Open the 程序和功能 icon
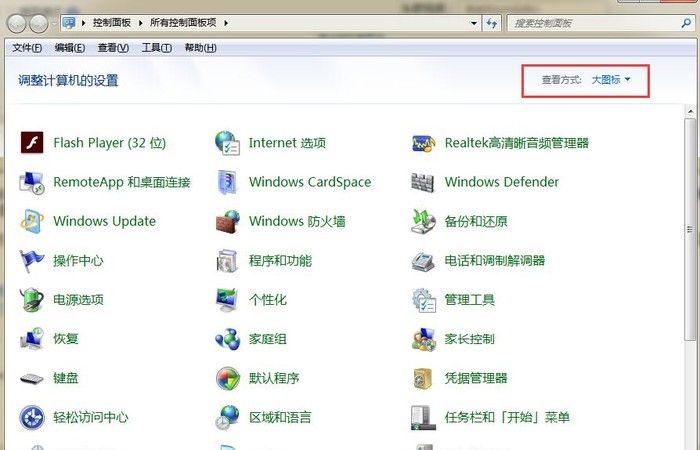 [x=227, y=261]
